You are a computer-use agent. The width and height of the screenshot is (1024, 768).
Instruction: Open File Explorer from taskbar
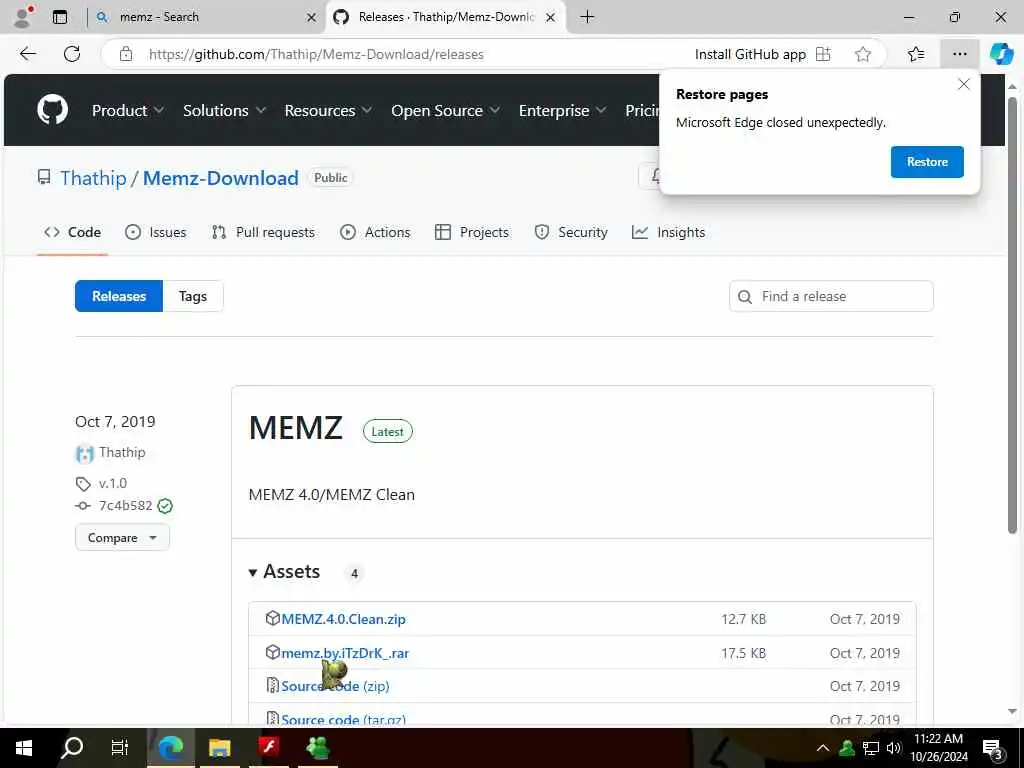[x=219, y=747]
